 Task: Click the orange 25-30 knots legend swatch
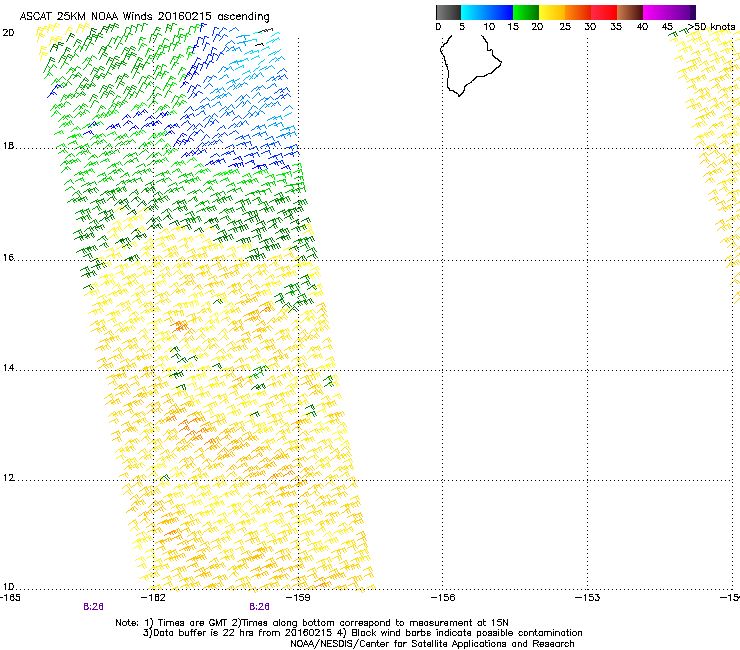coord(578,12)
